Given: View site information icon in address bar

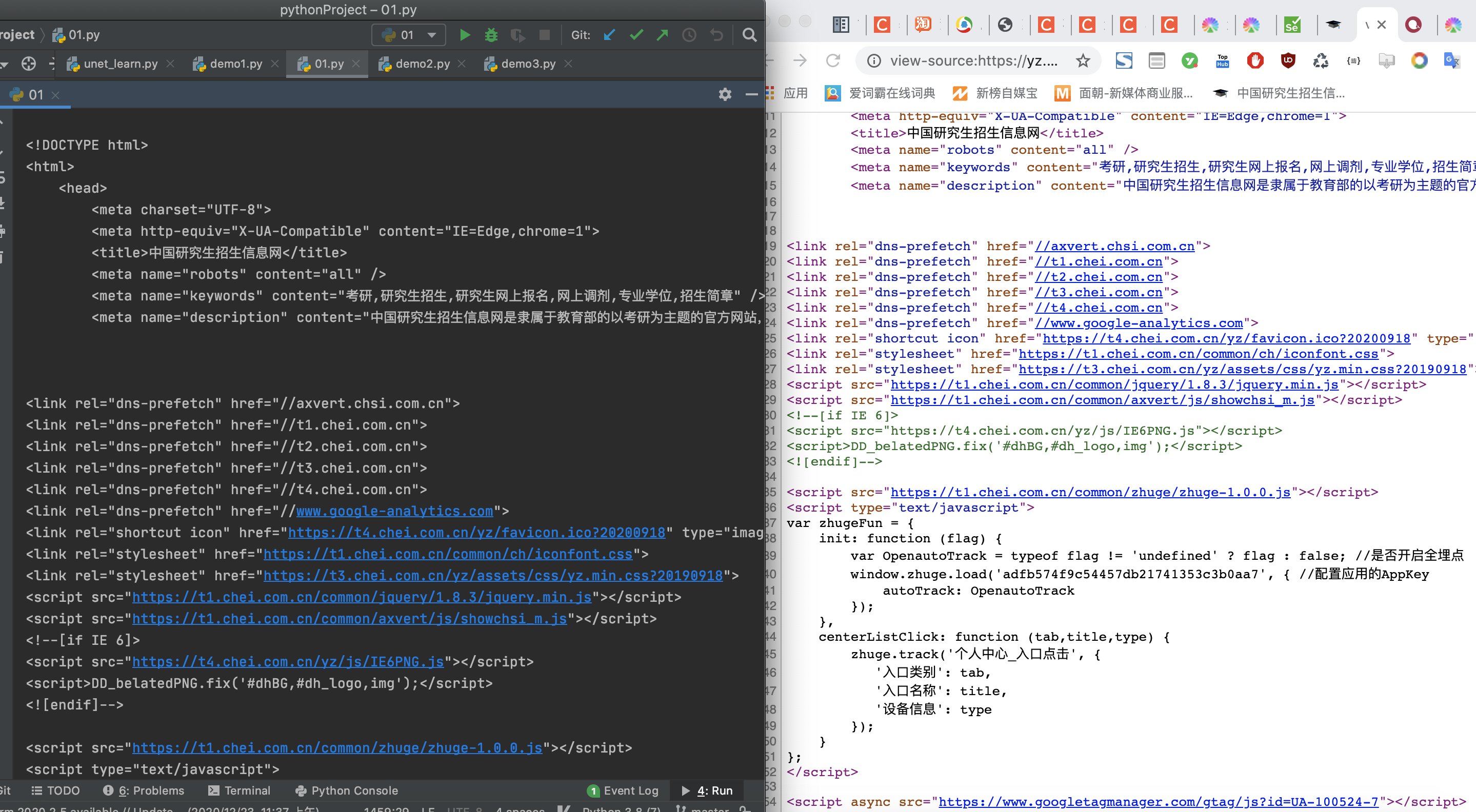Looking at the screenshot, I should coord(873,60).
